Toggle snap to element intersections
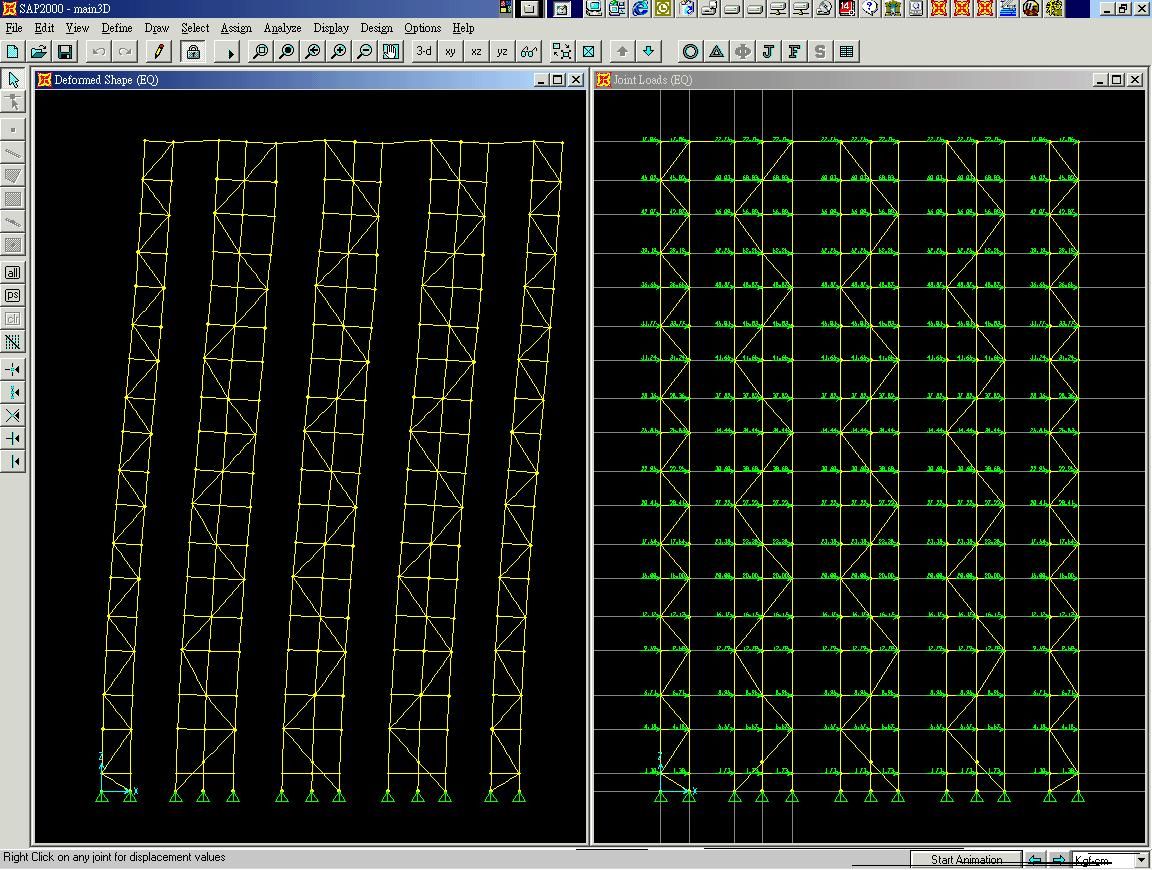 tap(13, 415)
